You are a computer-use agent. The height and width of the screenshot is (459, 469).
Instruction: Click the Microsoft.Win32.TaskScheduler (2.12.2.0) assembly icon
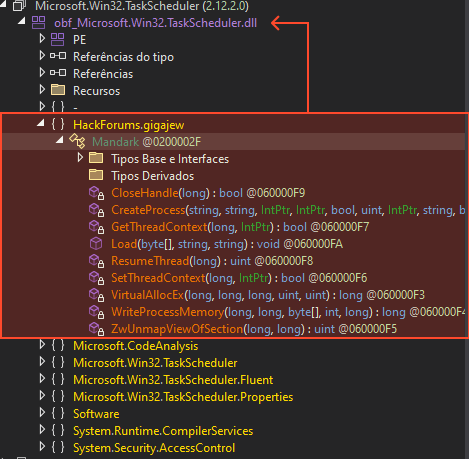point(19,5)
